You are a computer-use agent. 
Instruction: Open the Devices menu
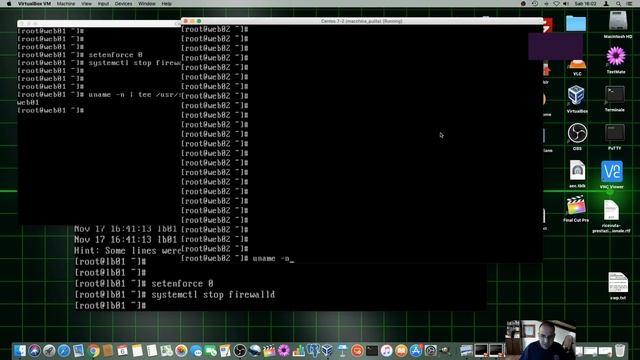point(123,4)
